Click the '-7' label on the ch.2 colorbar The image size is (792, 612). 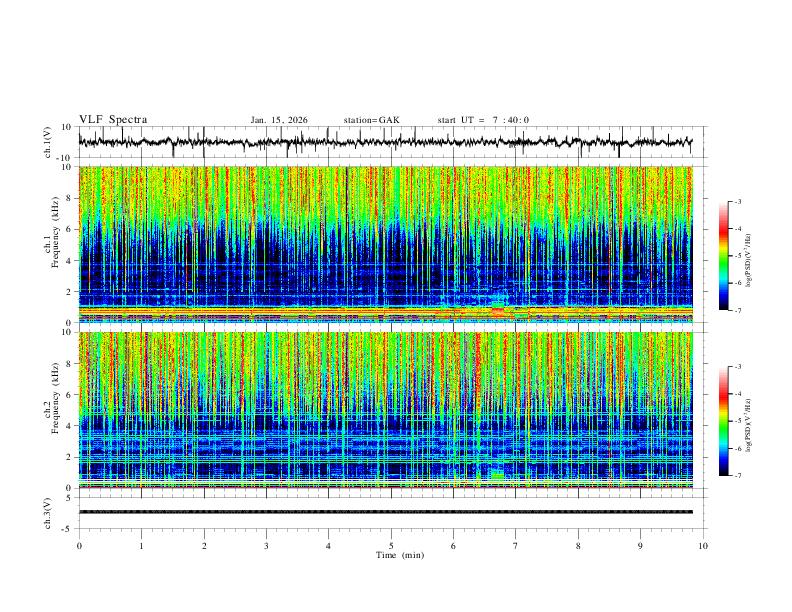coord(737,475)
